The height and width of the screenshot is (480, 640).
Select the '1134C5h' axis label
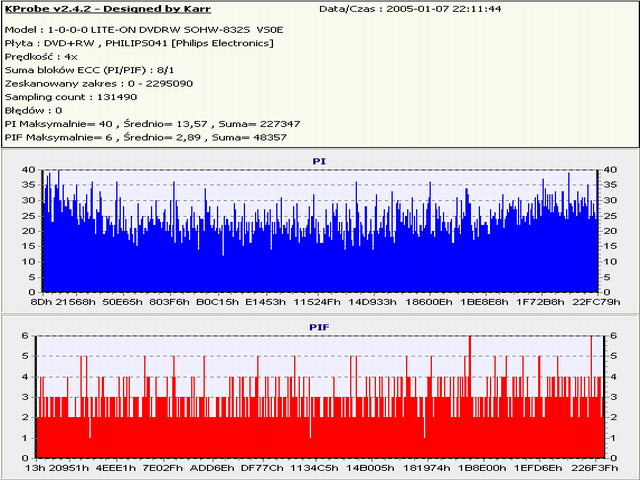[314, 468]
